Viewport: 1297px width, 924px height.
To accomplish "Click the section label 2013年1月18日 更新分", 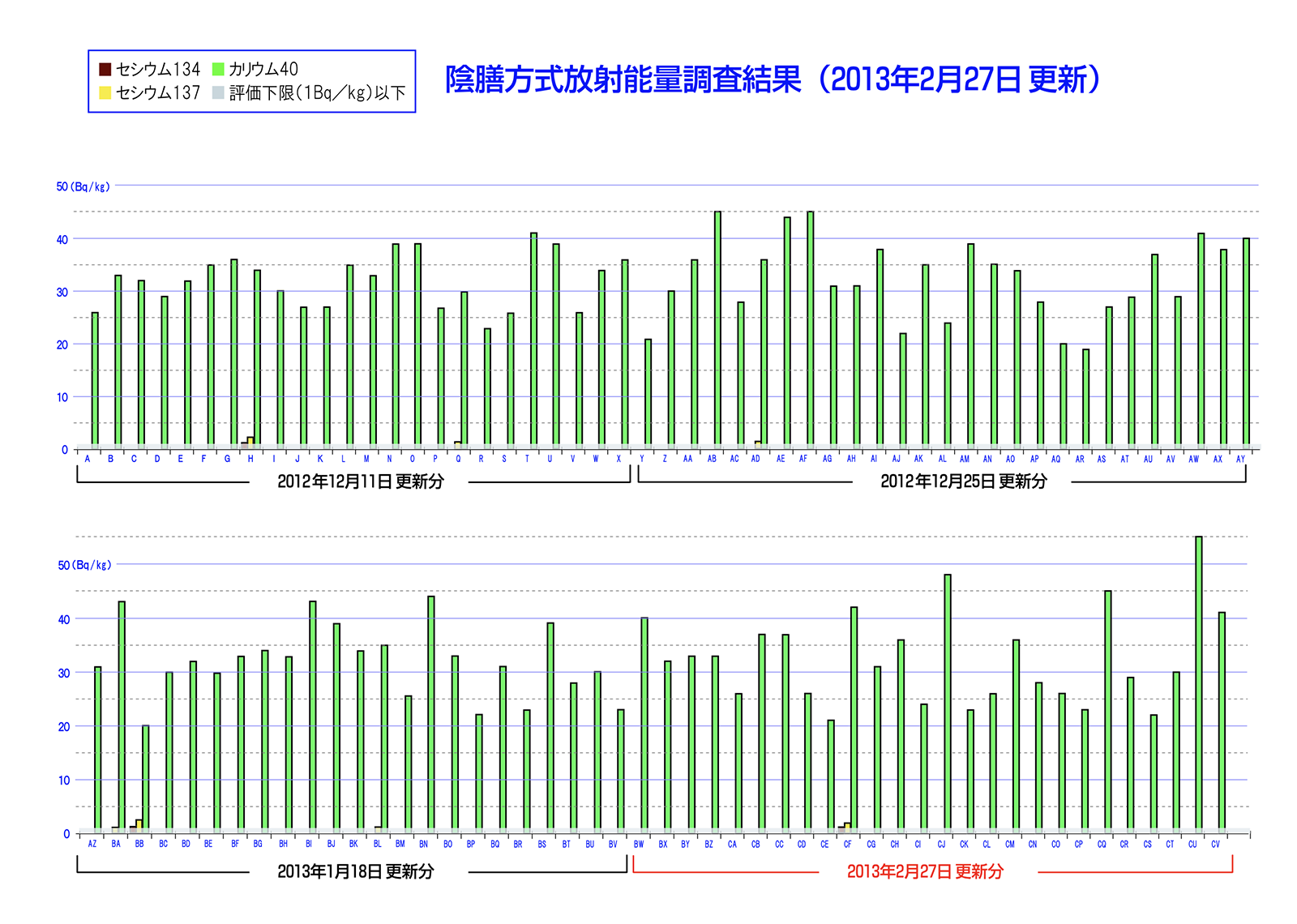I will coord(356,871).
